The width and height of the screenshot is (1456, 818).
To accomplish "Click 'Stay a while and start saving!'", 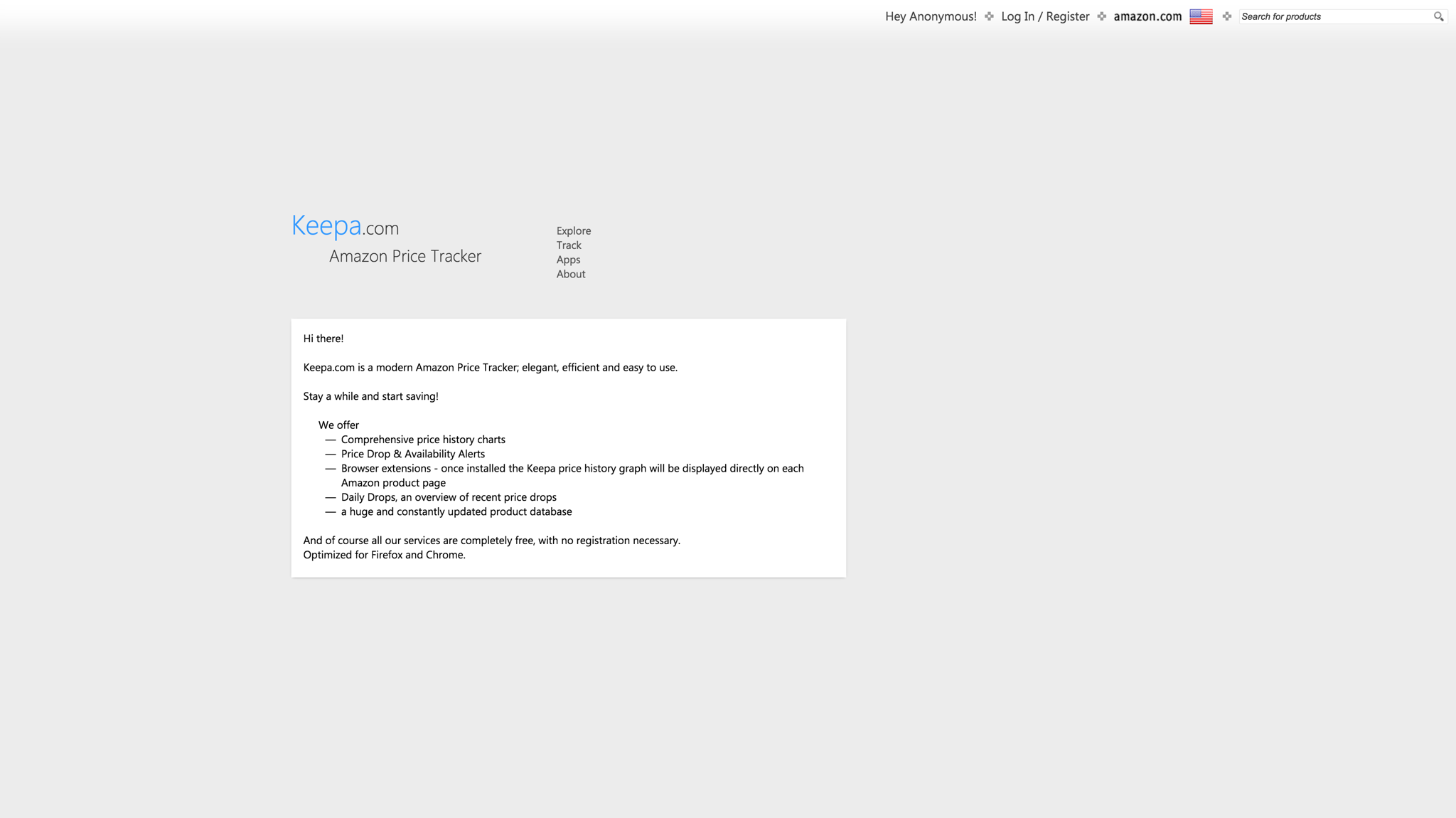I will pos(371,396).
